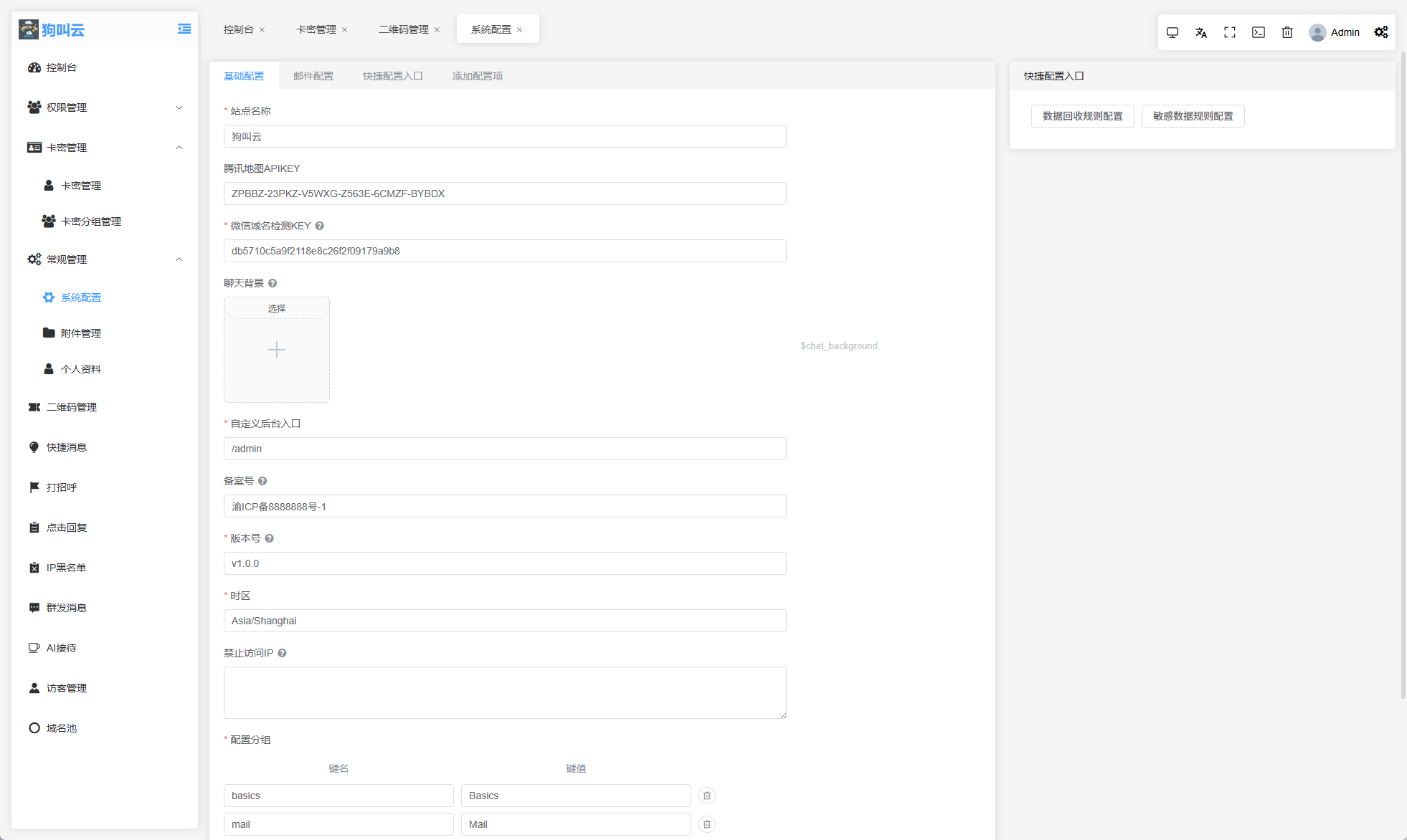The height and width of the screenshot is (840, 1407).
Task: Open the 添加配置项 tab
Action: (477, 76)
